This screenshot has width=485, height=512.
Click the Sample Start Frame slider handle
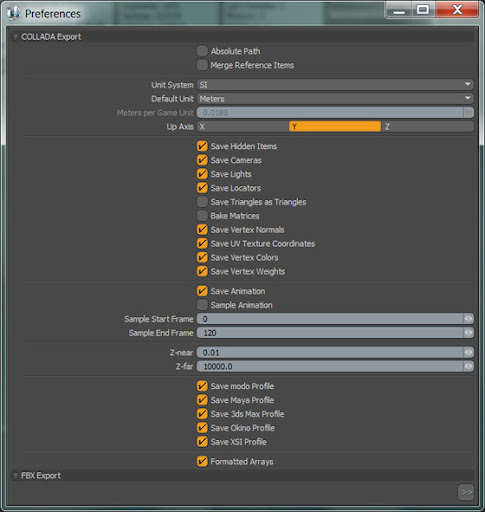[x=468, y=319]
